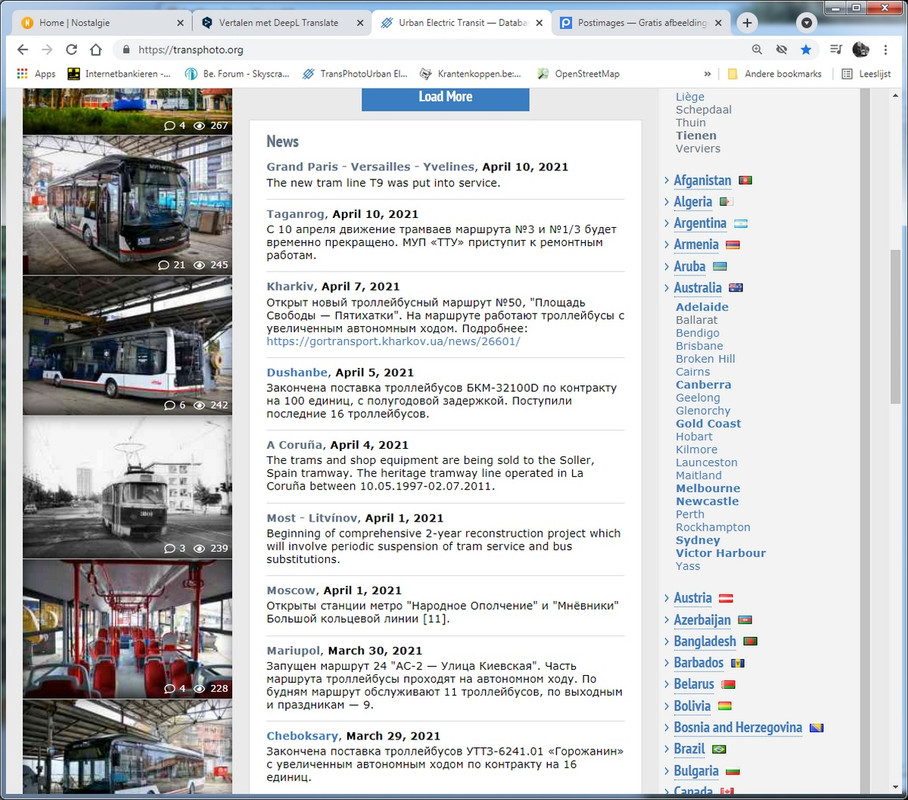Viewport: 908px width, 800px height.
Task: Click the Load More button
Action: [x=445, y=97]
